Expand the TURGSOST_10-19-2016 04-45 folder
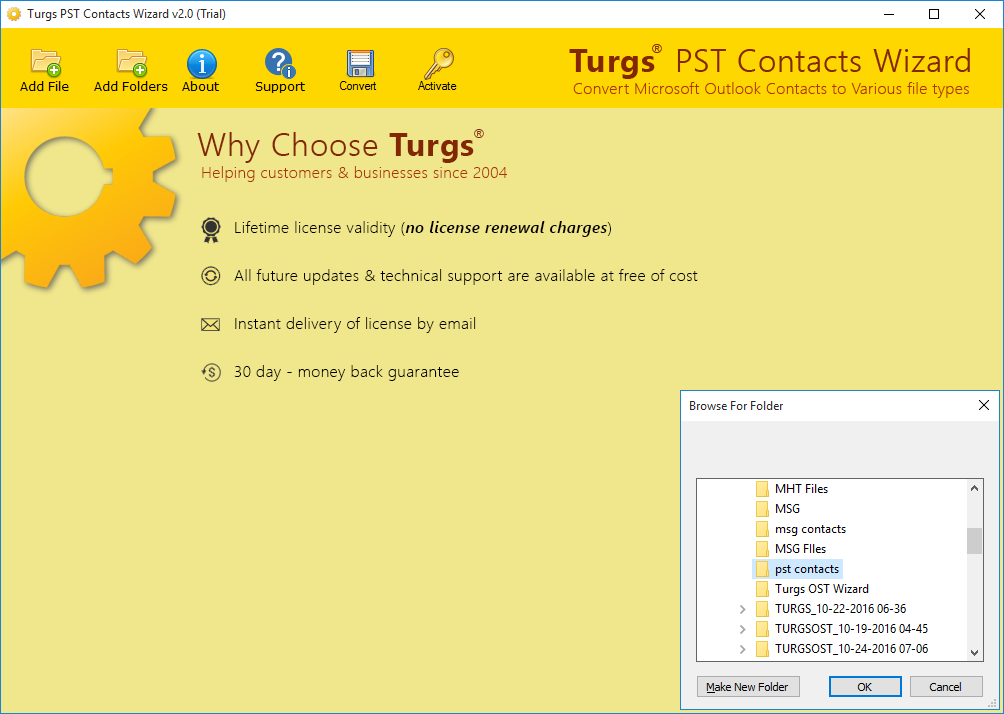Viewport: 1004px width, 714px height. 742,629
